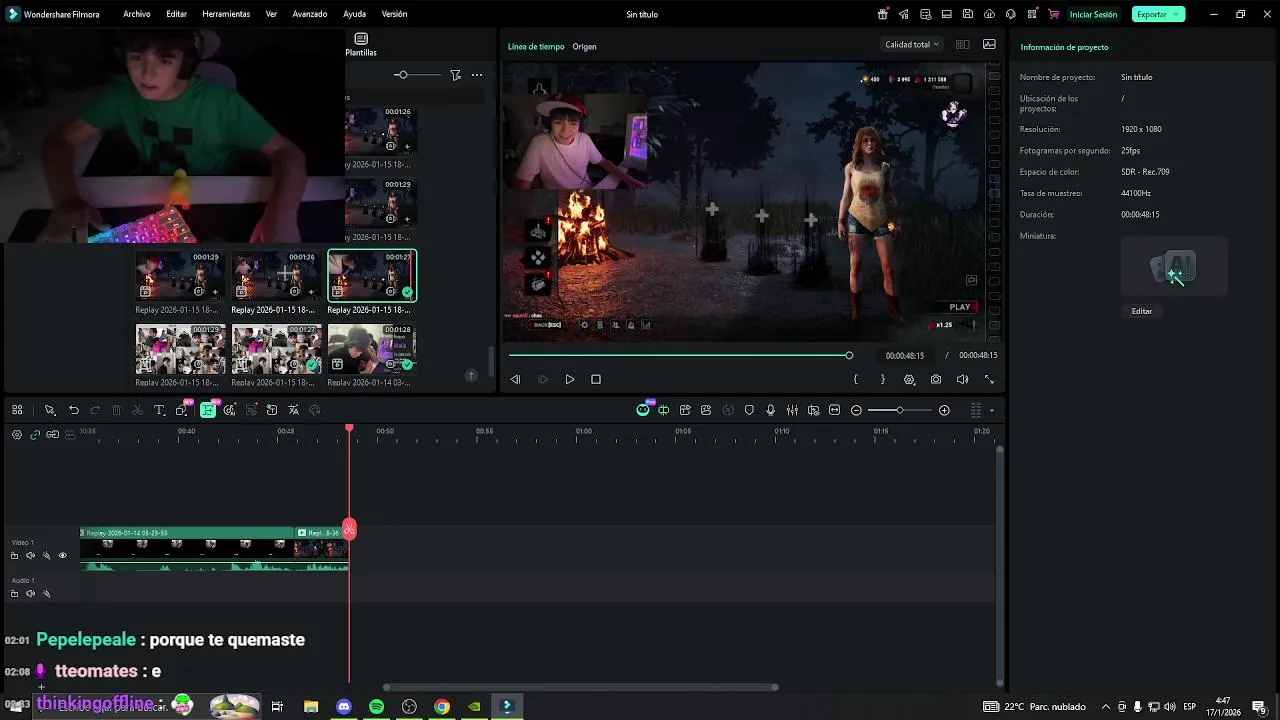
Task: Take a snapshot of the preview
Action: (x=936, y=379)
